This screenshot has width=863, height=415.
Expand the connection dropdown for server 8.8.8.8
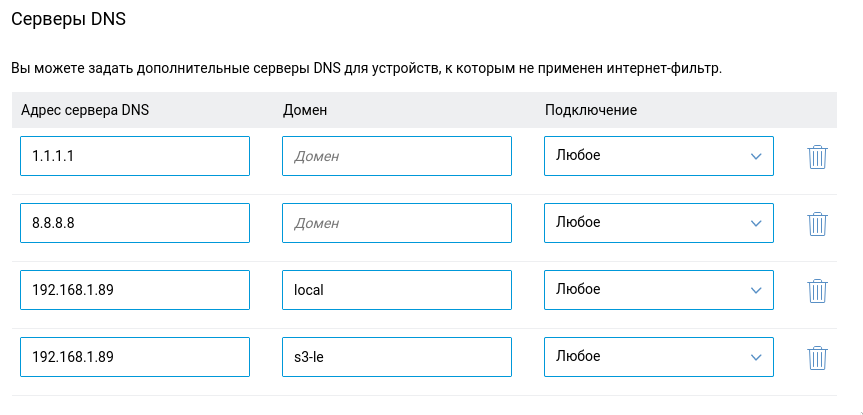coord(659,223)
